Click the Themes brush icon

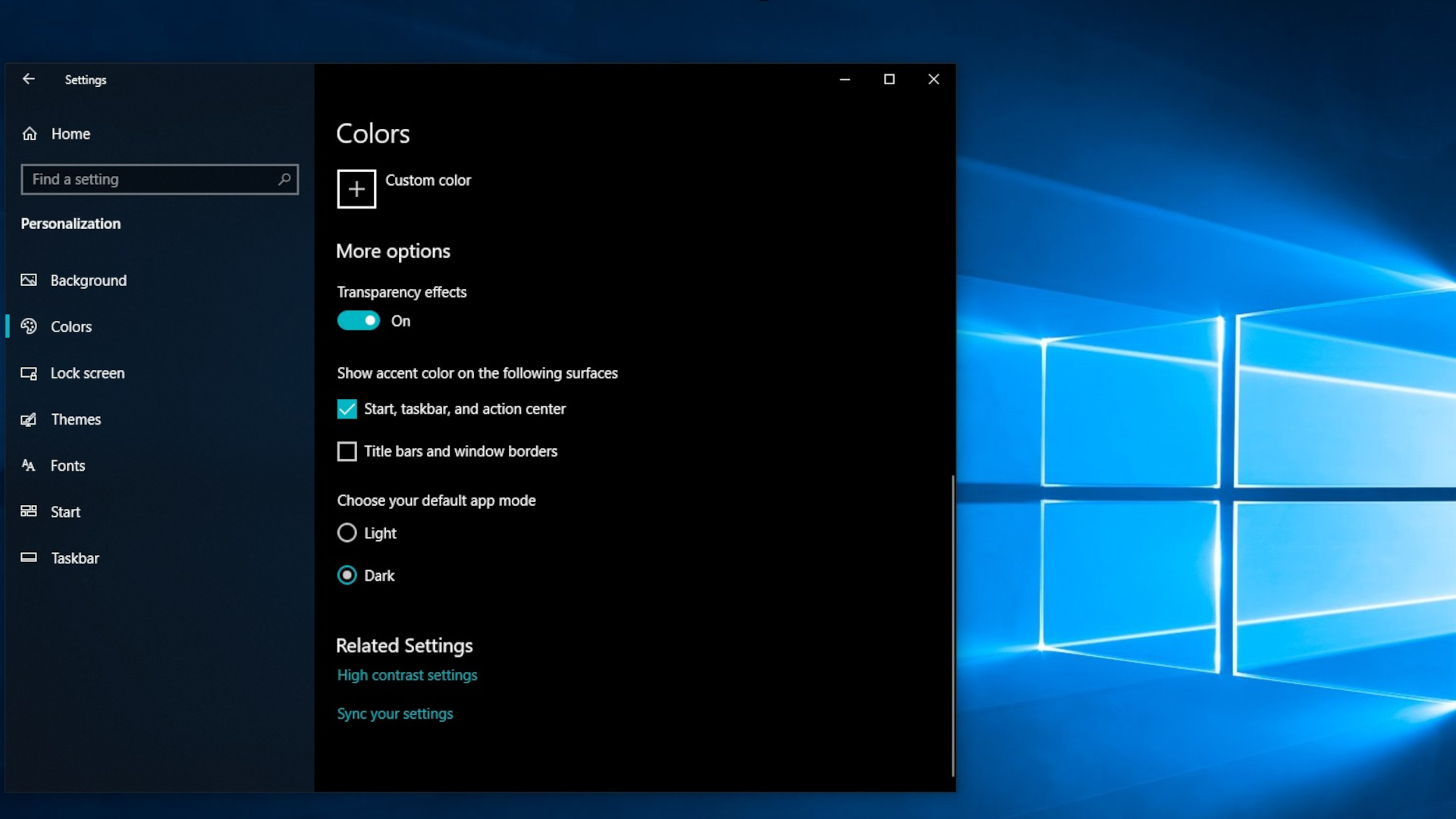coord(29,419)
